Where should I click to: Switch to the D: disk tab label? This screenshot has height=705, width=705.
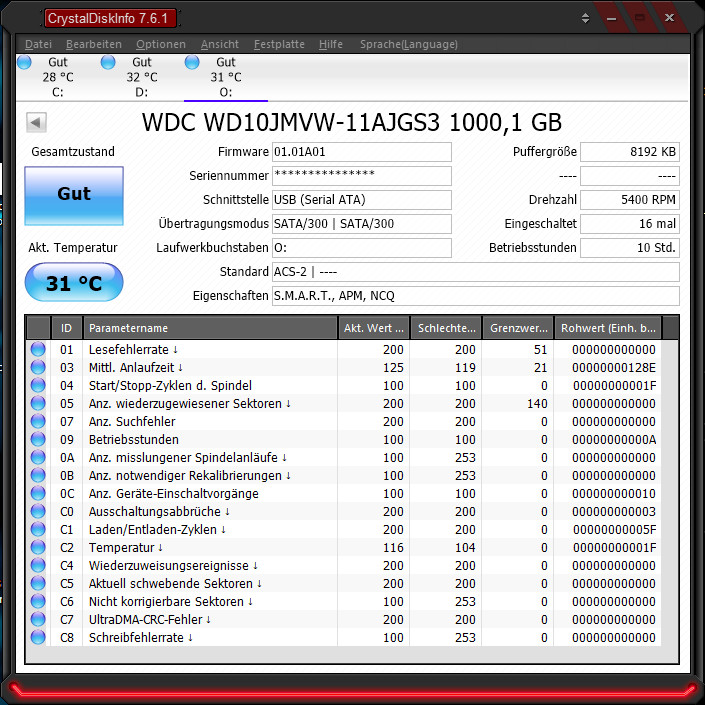[x=142, y=92]
